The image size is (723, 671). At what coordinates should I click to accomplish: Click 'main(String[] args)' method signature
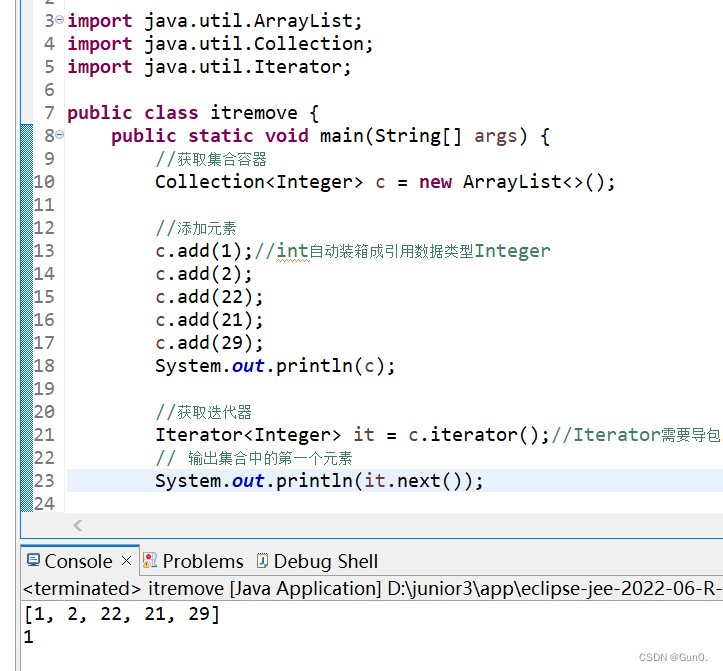(x=423, y=136)
